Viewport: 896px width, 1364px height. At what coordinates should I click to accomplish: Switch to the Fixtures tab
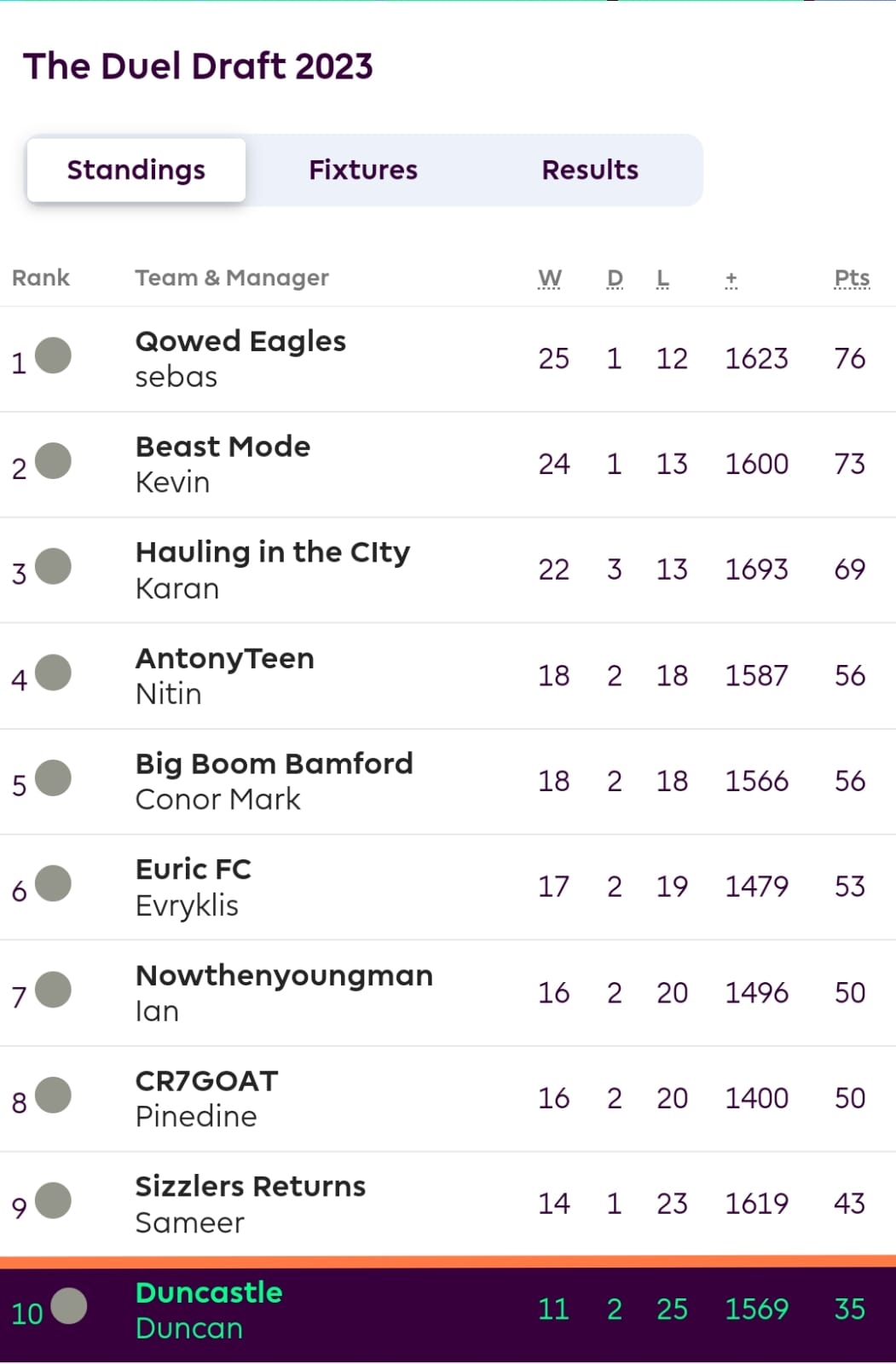(363, 170)
